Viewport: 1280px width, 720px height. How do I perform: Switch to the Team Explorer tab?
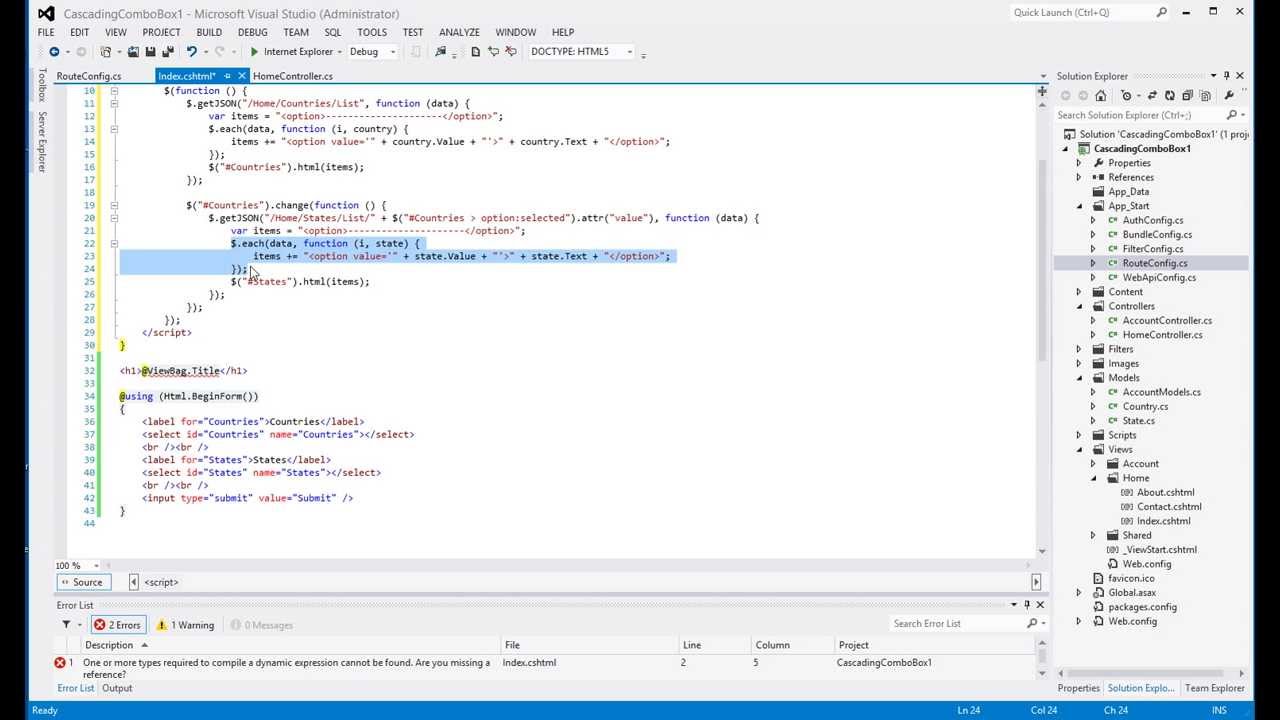click(1215, 688)
